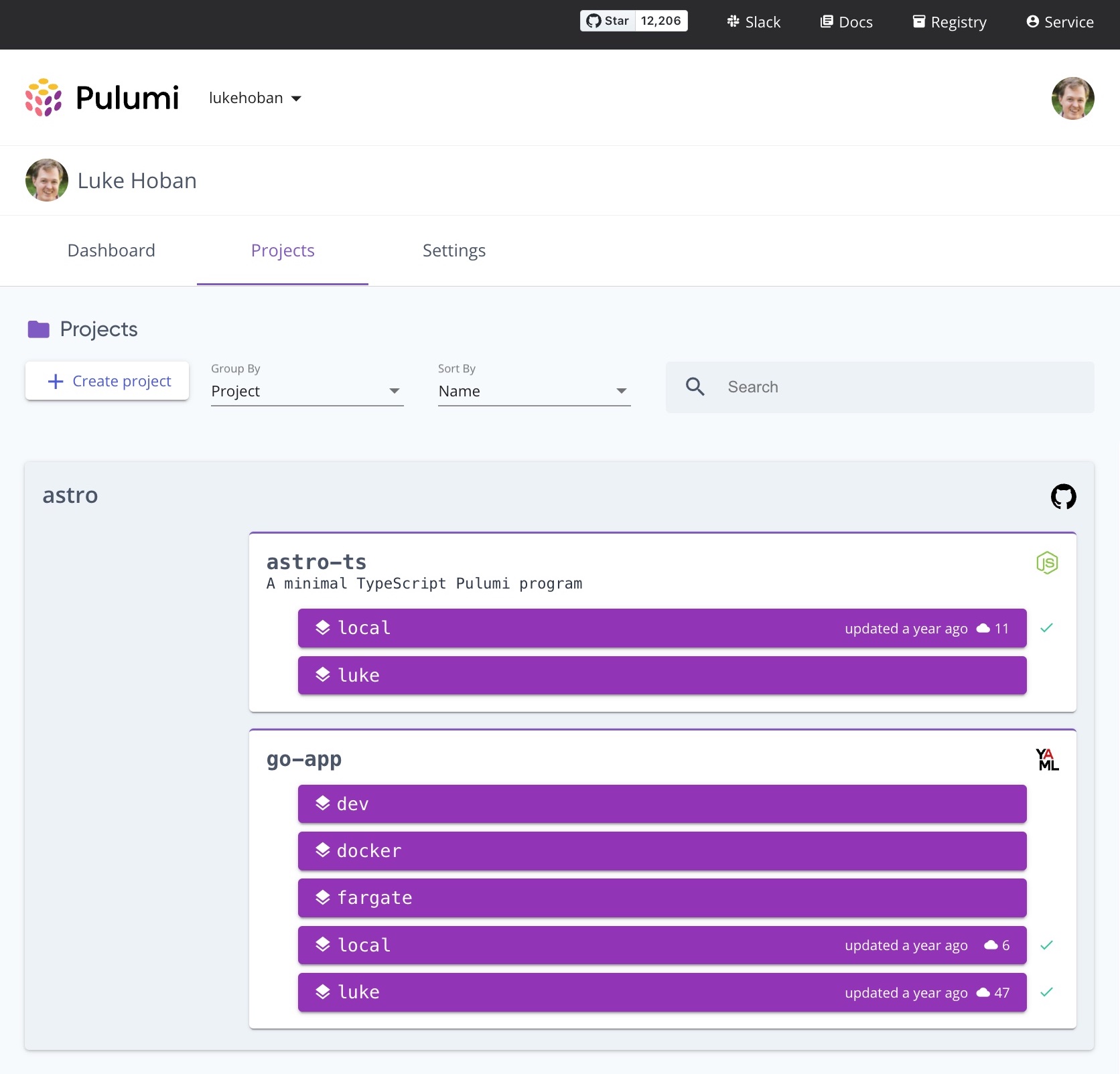This screenshot has width=1120, height=1074.
Task: Open the user avatar menu at top right
Action: tap(1073, 98)
